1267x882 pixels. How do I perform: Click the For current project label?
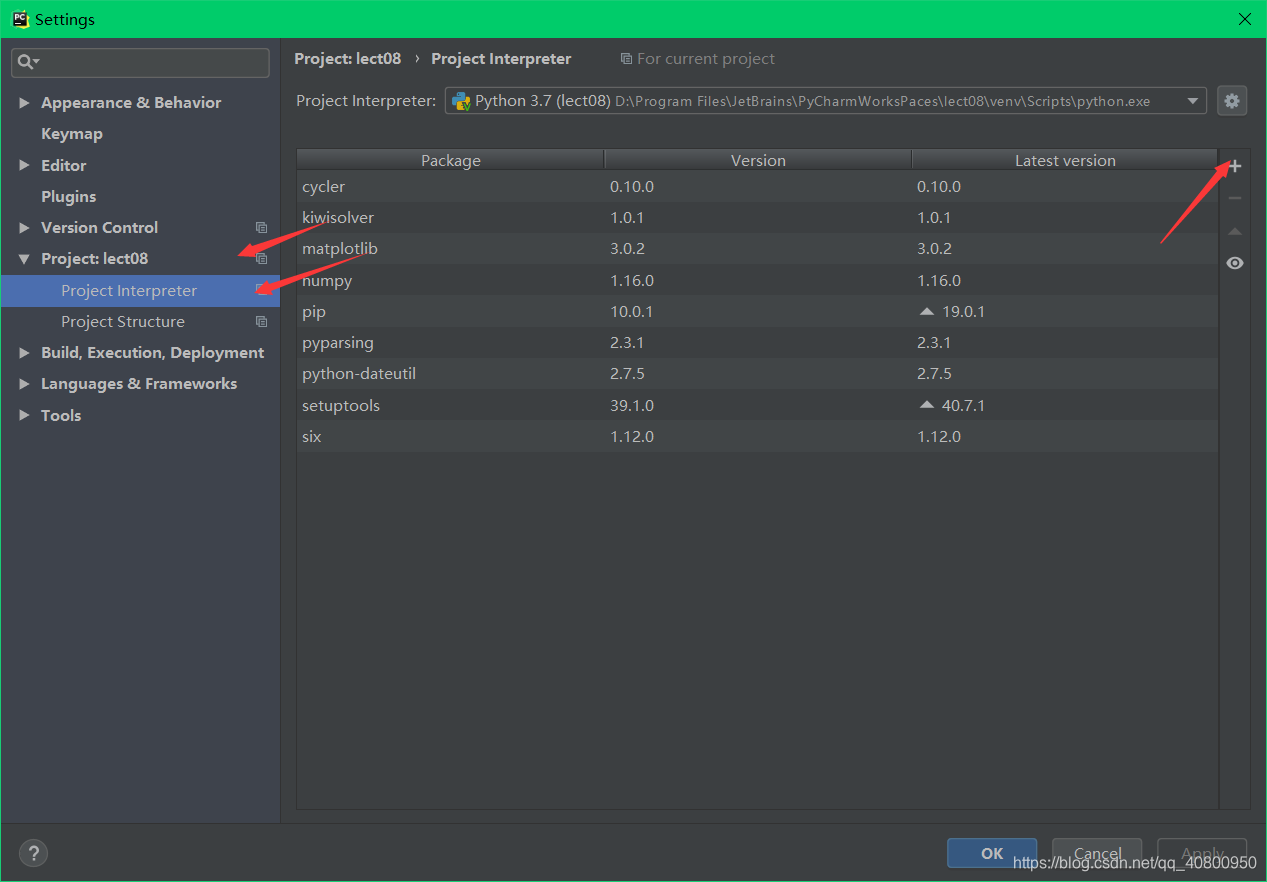698,59
